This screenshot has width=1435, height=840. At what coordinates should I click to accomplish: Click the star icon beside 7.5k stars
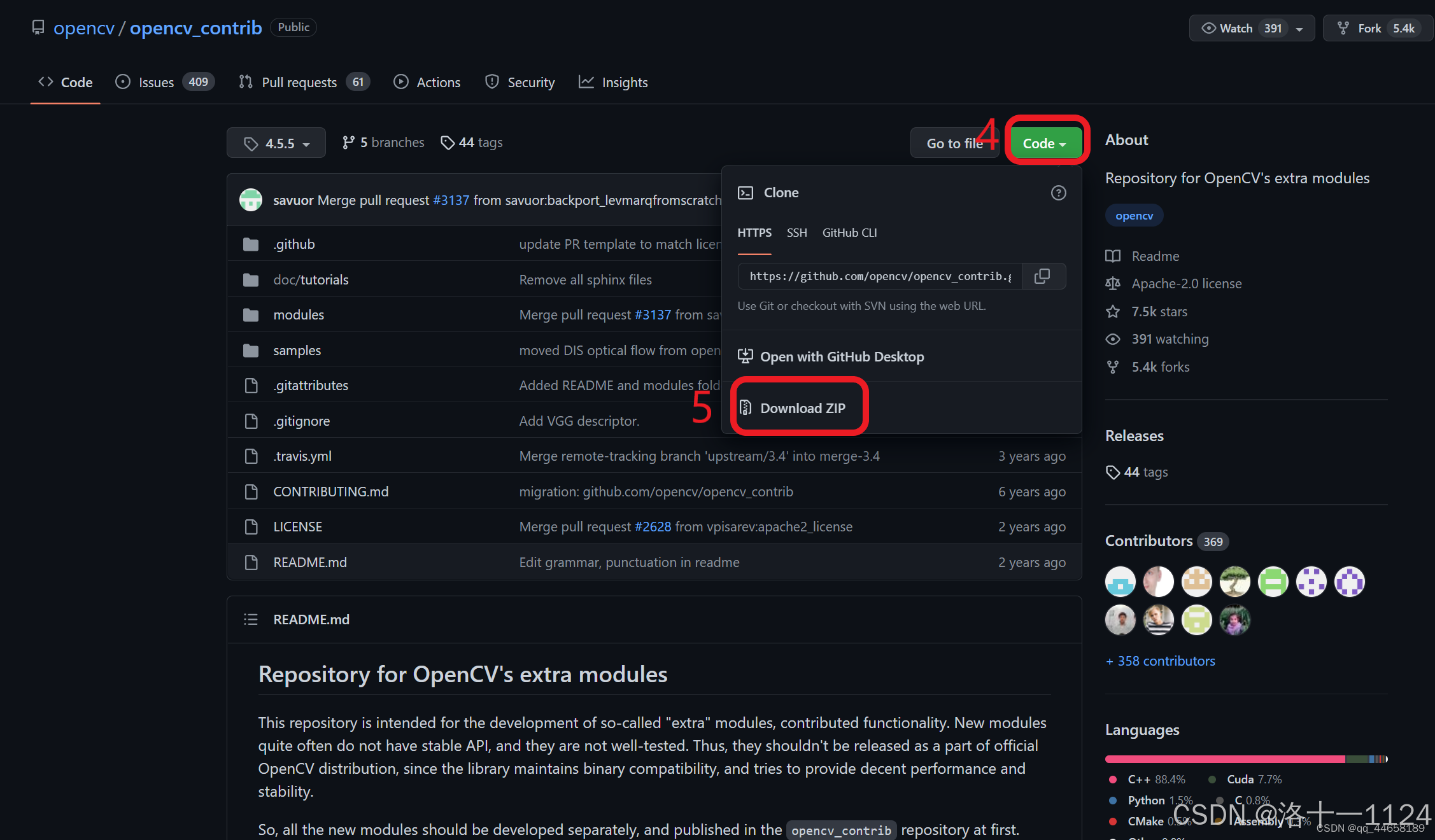pyautogui.click(x=1112, y=311)
